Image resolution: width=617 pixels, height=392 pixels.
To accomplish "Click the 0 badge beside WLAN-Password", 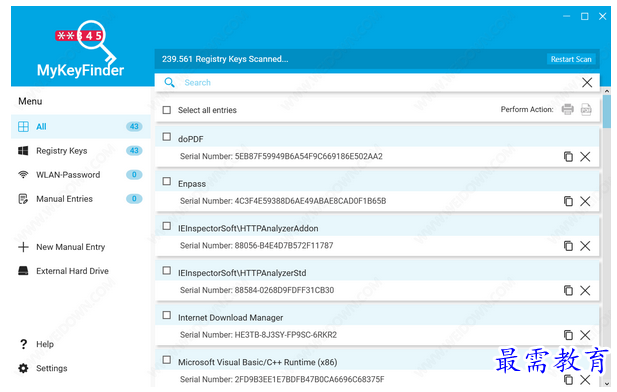I will (x=134, y=174).
